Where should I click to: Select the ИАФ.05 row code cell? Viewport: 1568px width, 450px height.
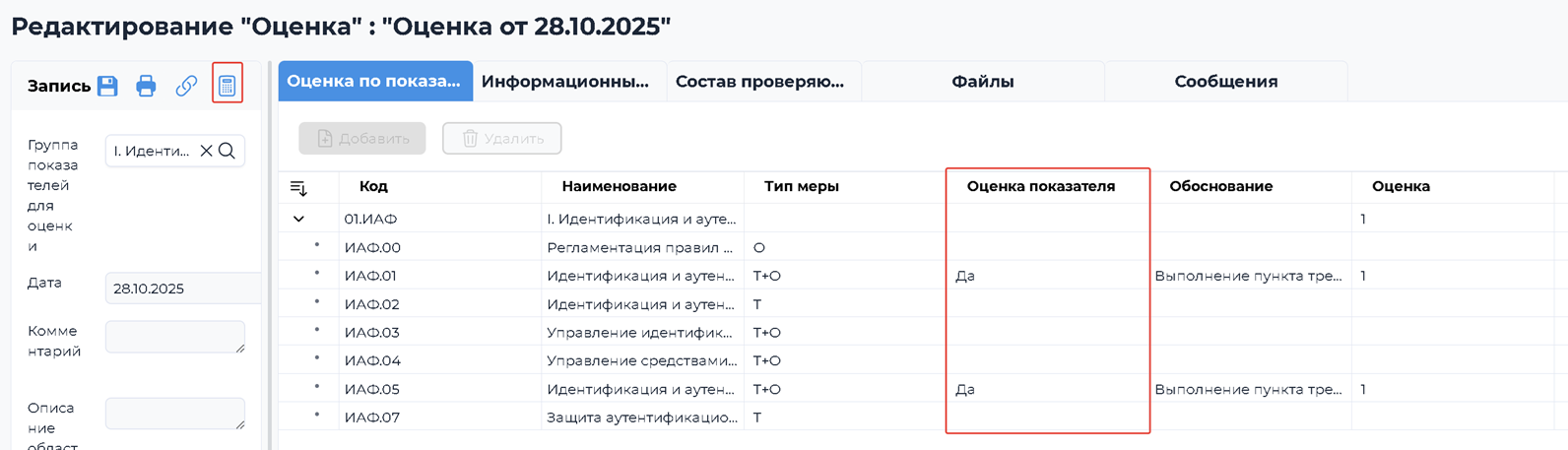coord(372,389)
